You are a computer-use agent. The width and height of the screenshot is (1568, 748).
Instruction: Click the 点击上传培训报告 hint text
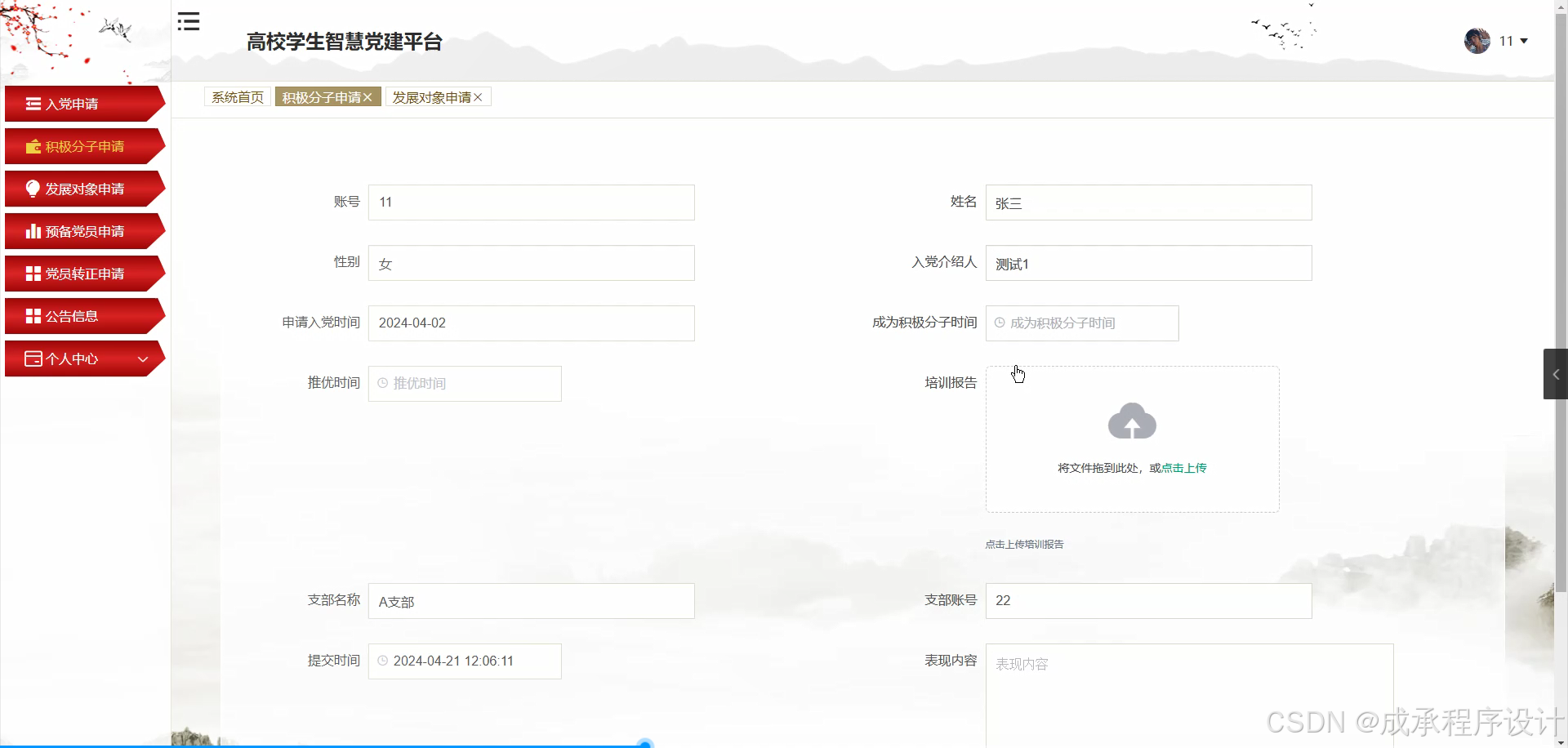pyautogui.click(x=1024, y=545)
